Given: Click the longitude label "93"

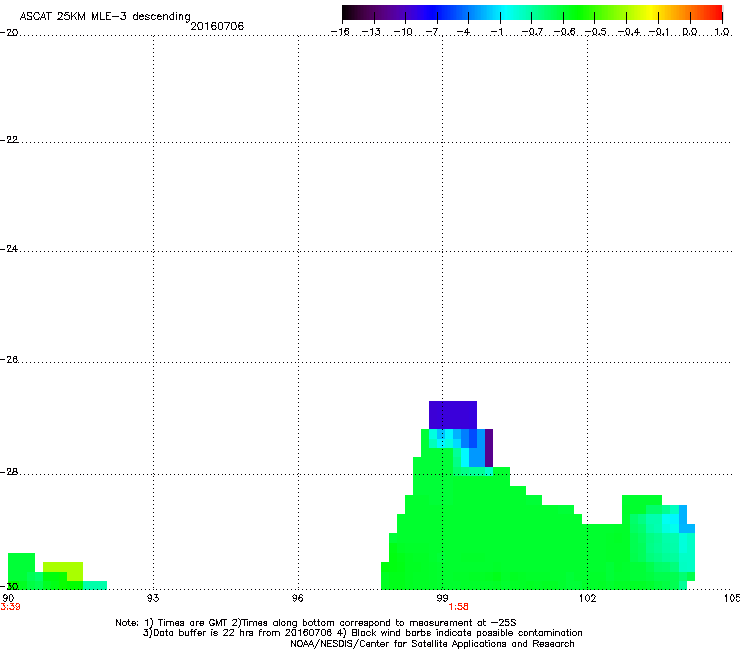Looking at the screenshot, I should (153, 598).
